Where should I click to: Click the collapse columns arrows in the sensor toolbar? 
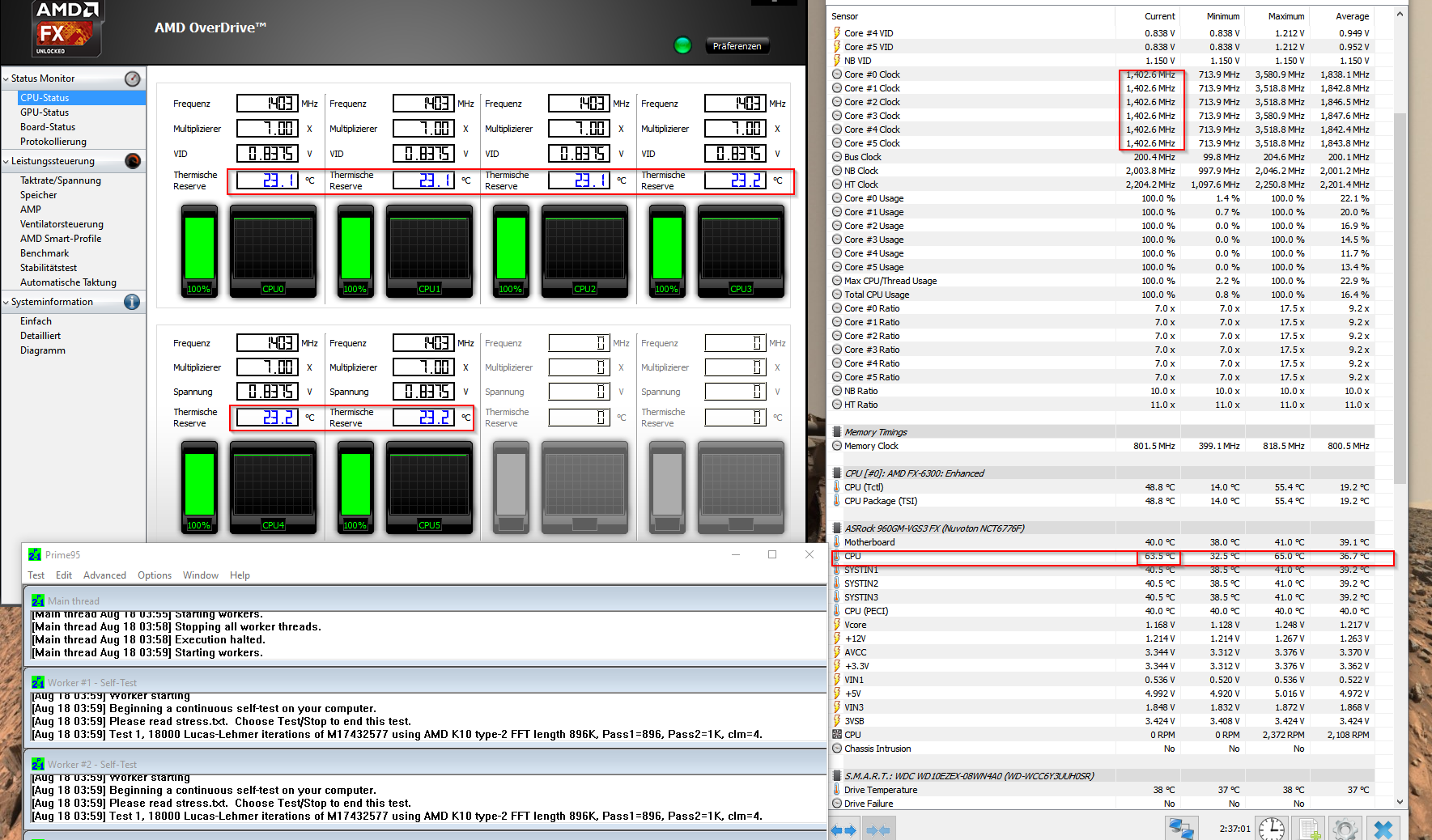tap(878, 829)
